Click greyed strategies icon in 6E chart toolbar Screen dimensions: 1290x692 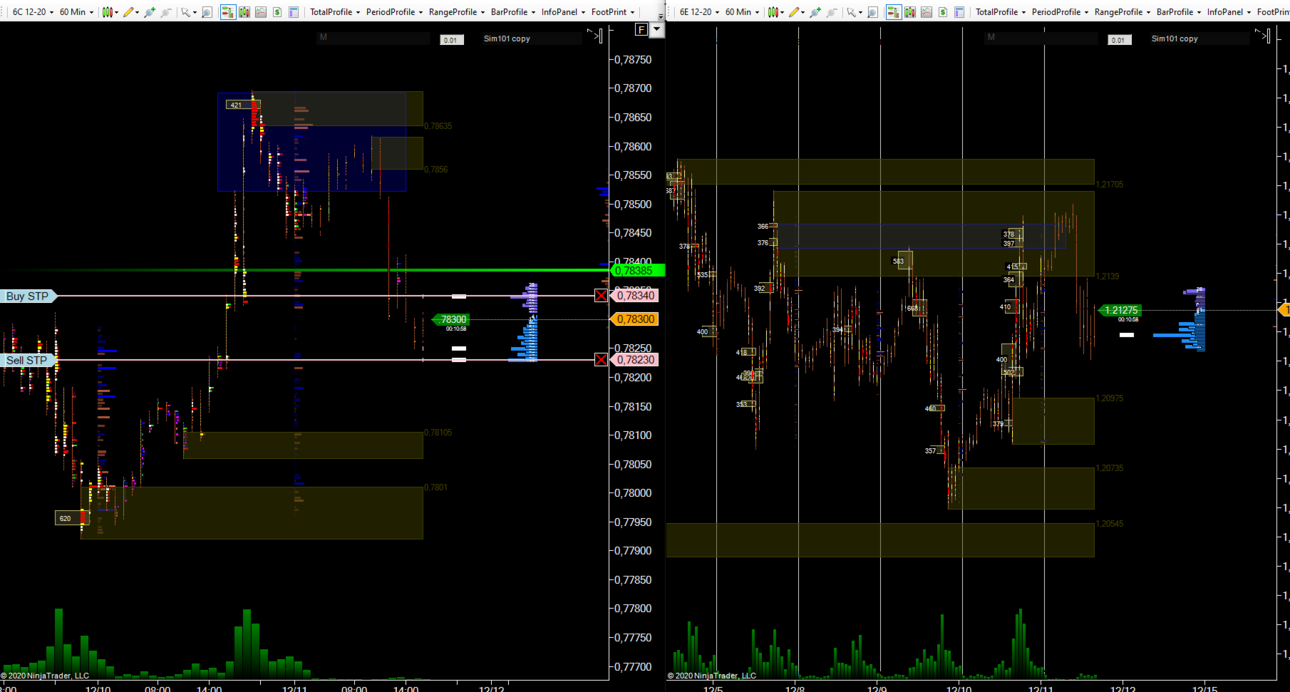tap(831, 12)
